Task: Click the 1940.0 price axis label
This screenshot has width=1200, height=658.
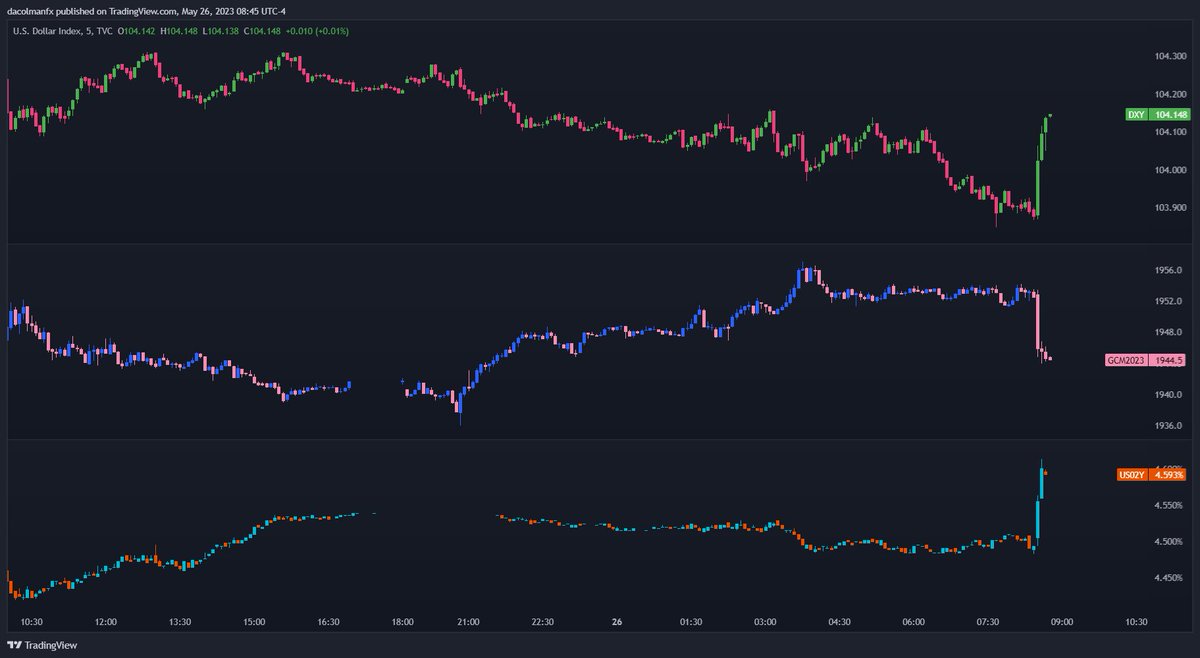Action: pyautogui.click(x=1169, y=394)
